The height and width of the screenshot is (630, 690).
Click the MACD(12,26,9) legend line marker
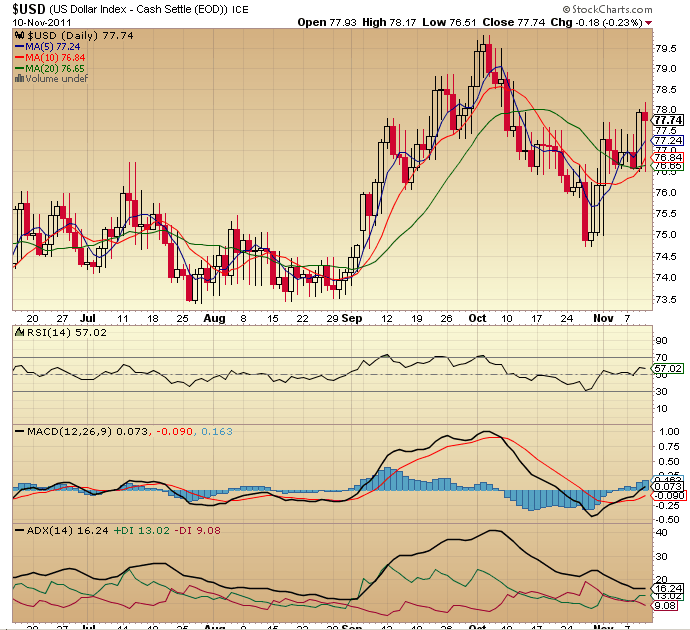(x=19, y=431)
